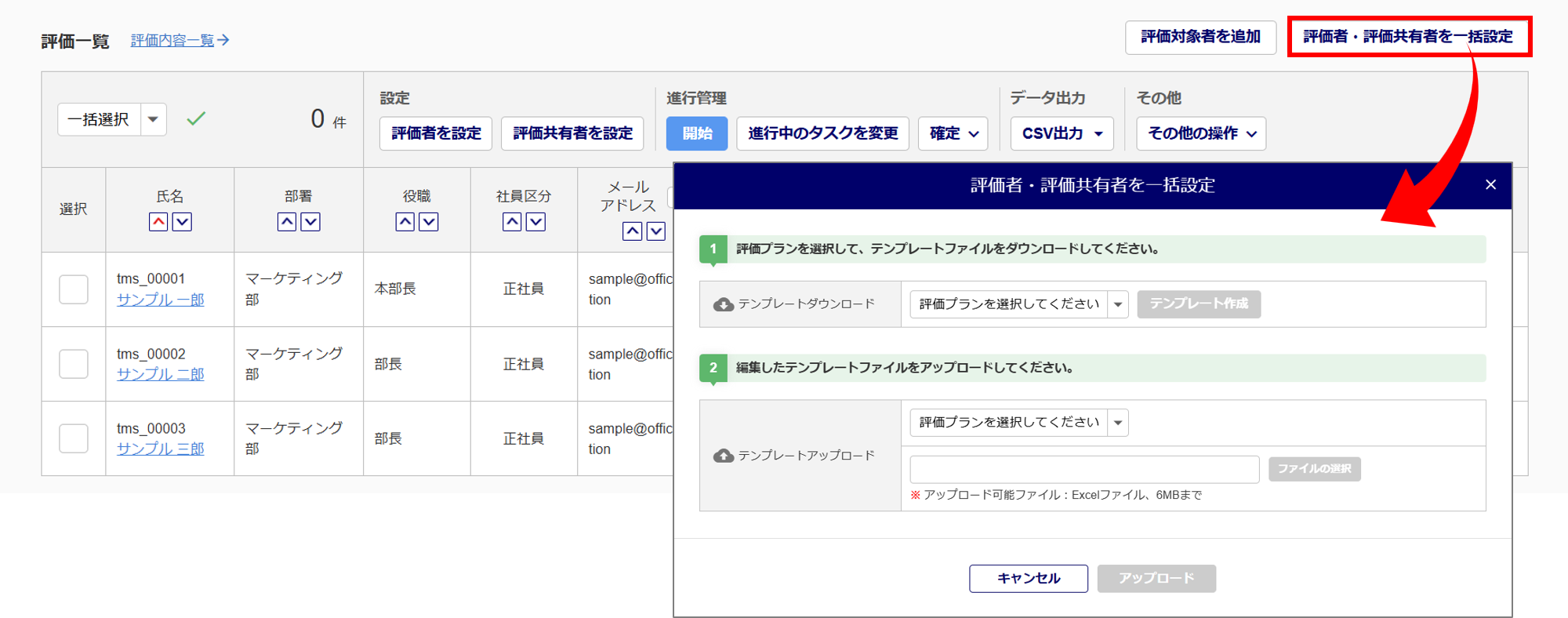Screen dimensions: 1568x618
Task: Open the 評価内容一覧 link
Action: click(x=180, y=40)
